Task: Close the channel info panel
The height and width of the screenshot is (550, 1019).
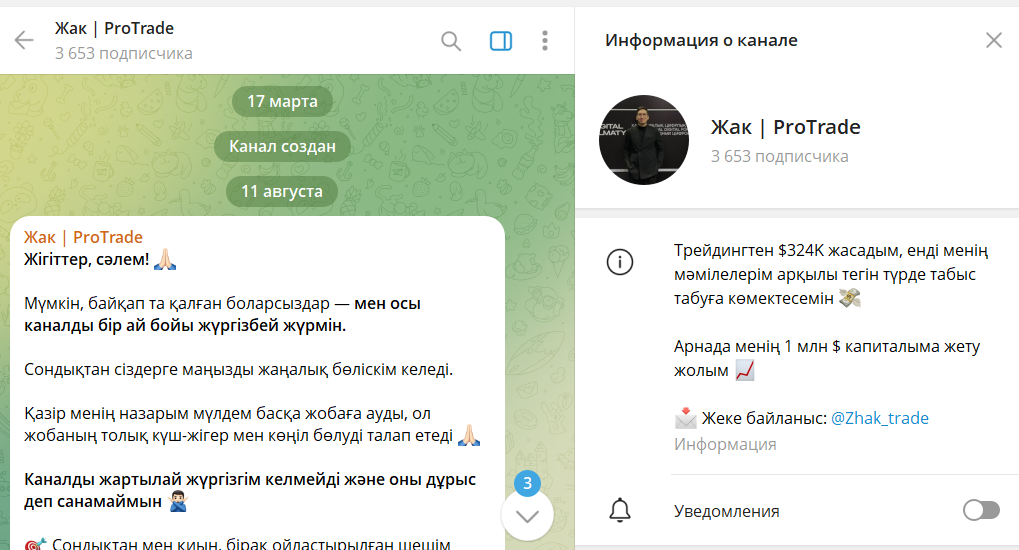Action: tap(994, 40)
